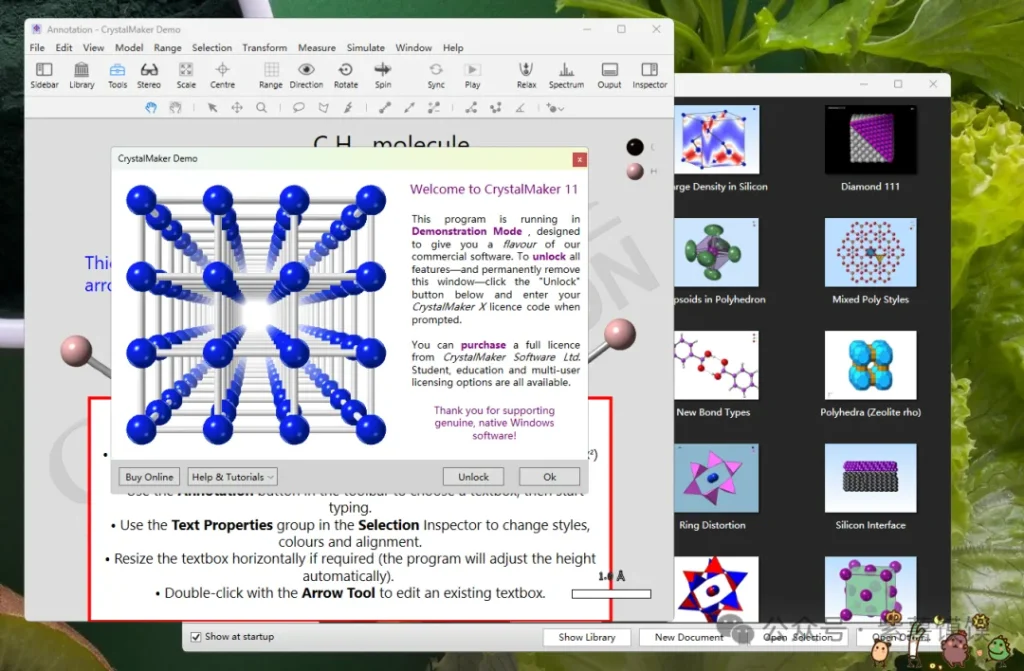
Task: Close the CrystalMaker Demo dialog
Action: pos(579,159)
